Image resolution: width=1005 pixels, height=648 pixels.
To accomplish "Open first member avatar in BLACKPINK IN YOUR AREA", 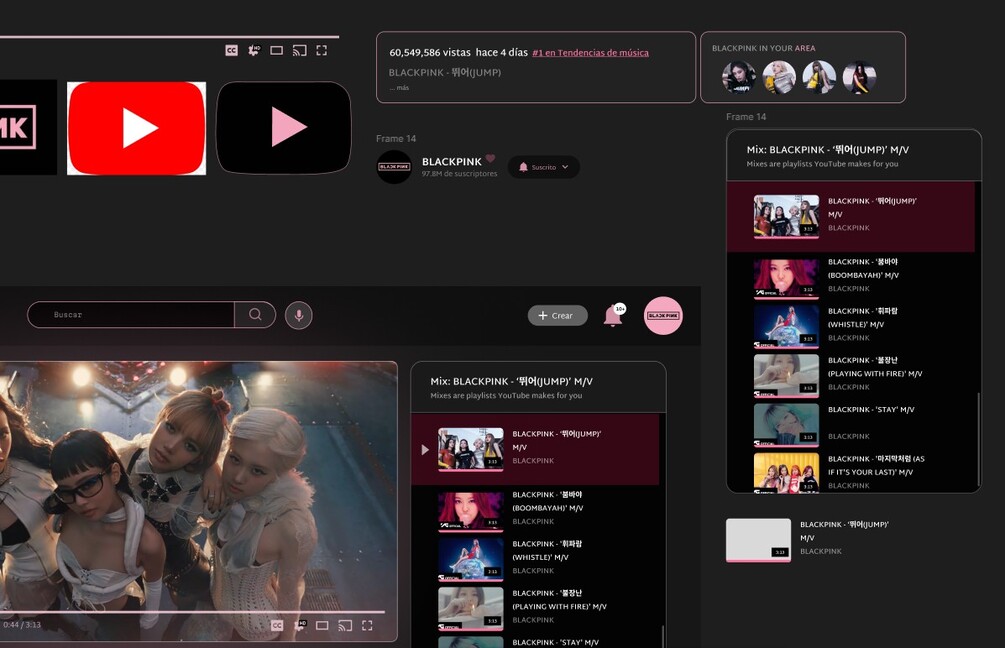I will click(x=738, y=77).
